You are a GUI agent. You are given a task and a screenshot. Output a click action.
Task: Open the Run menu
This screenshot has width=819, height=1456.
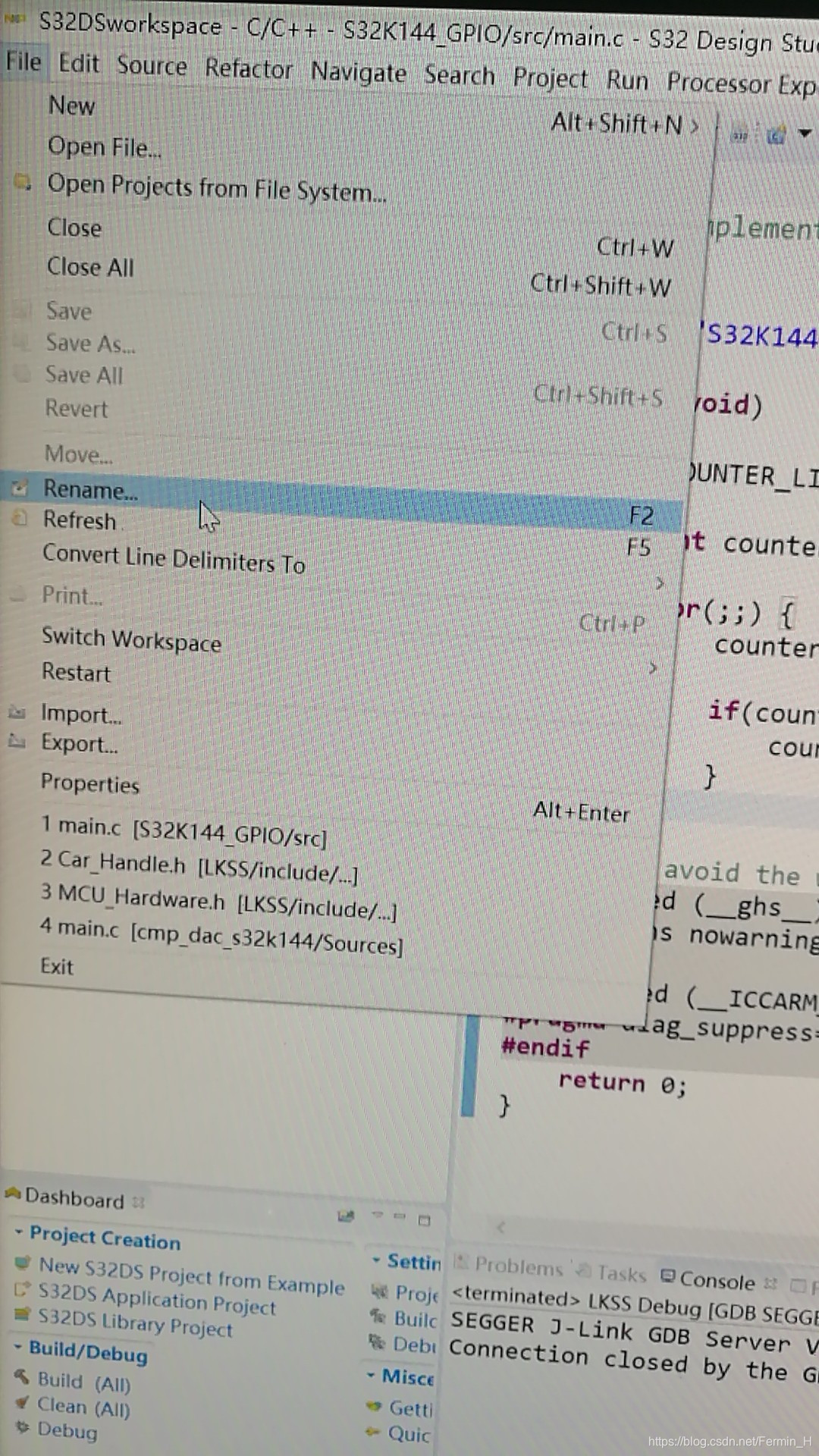pos(627,81)
